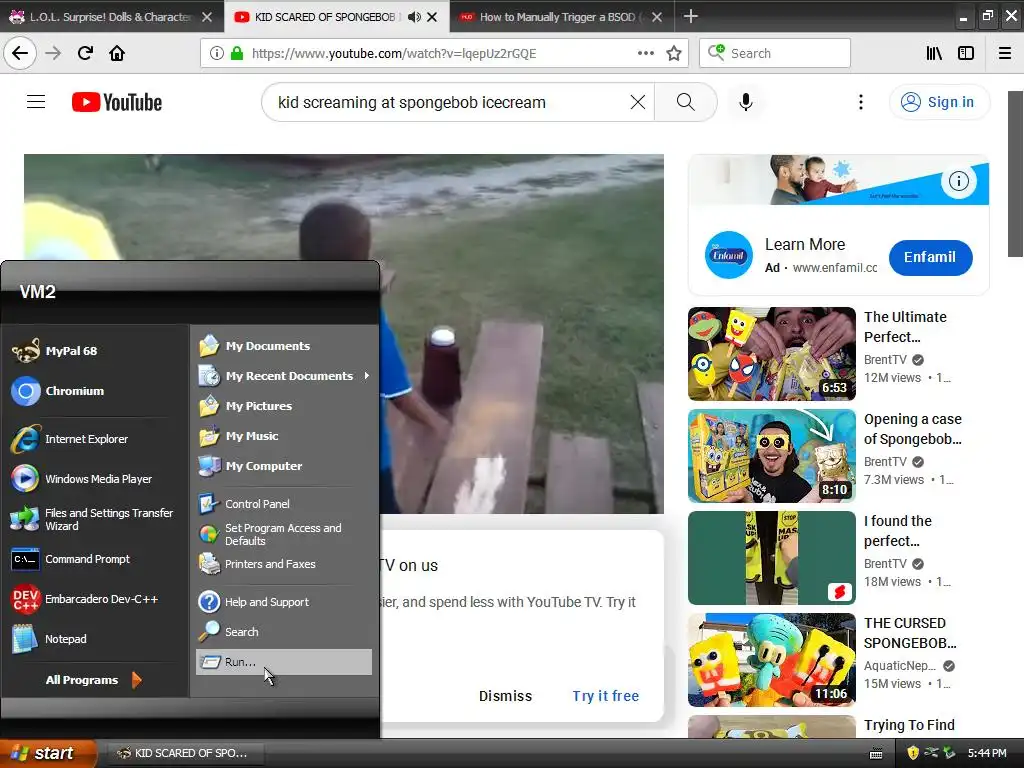Open the on-screen keyboard tray icon

[876, 754]
